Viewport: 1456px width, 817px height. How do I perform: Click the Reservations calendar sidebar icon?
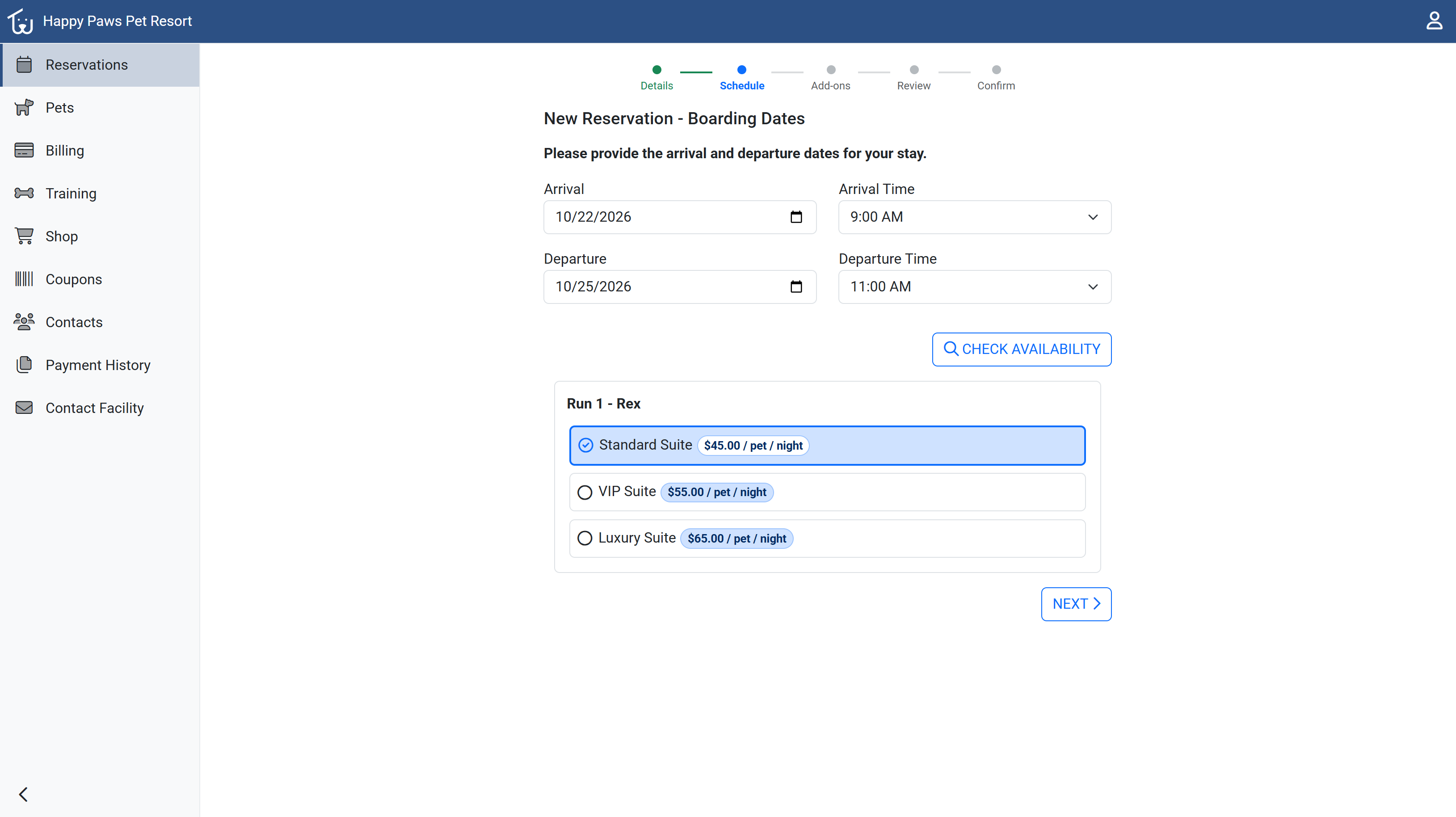pos(24,64)
